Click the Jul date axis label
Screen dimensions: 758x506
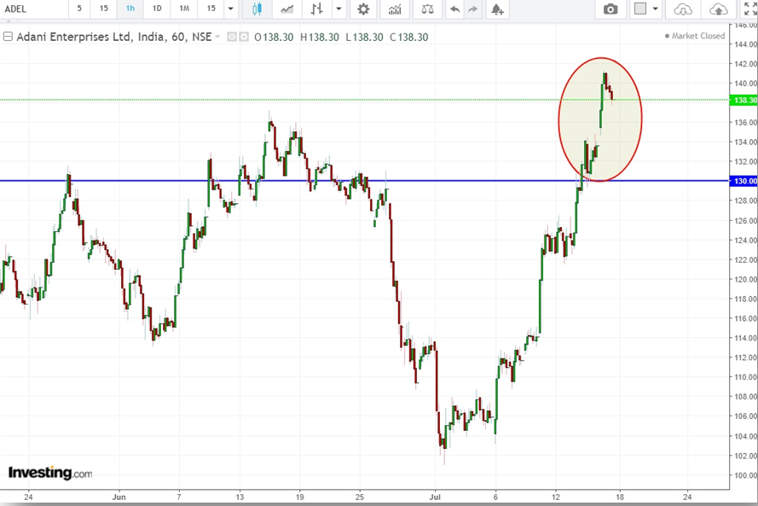[435, 497]
